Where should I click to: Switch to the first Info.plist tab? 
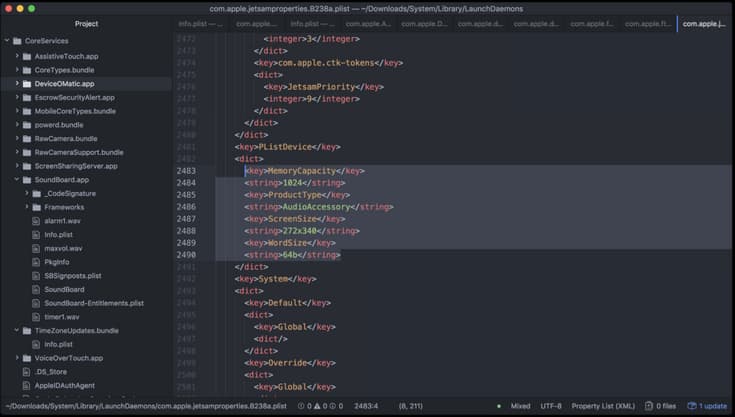point(201,23)
